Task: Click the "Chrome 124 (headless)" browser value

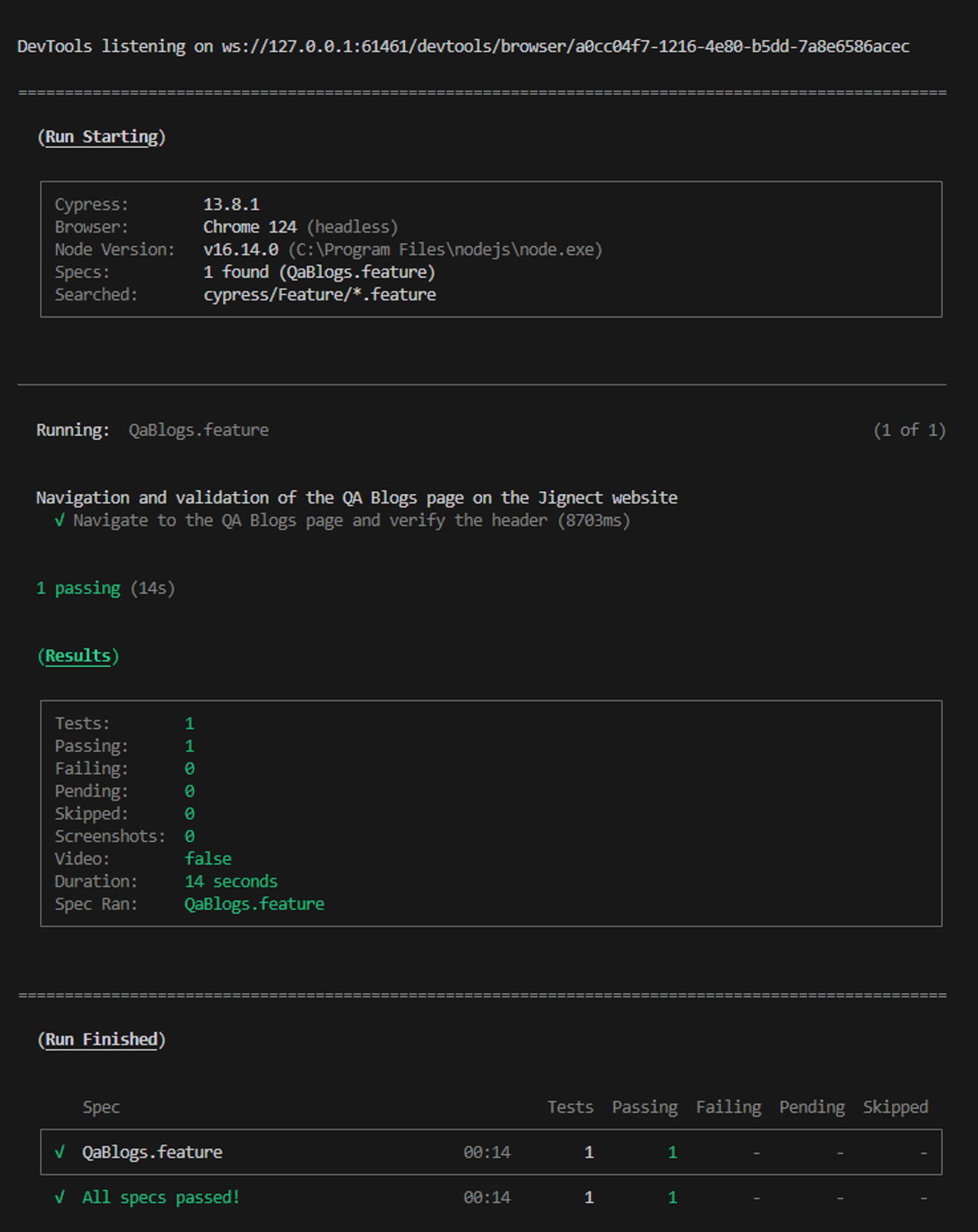Action: (x=300, y=227)
